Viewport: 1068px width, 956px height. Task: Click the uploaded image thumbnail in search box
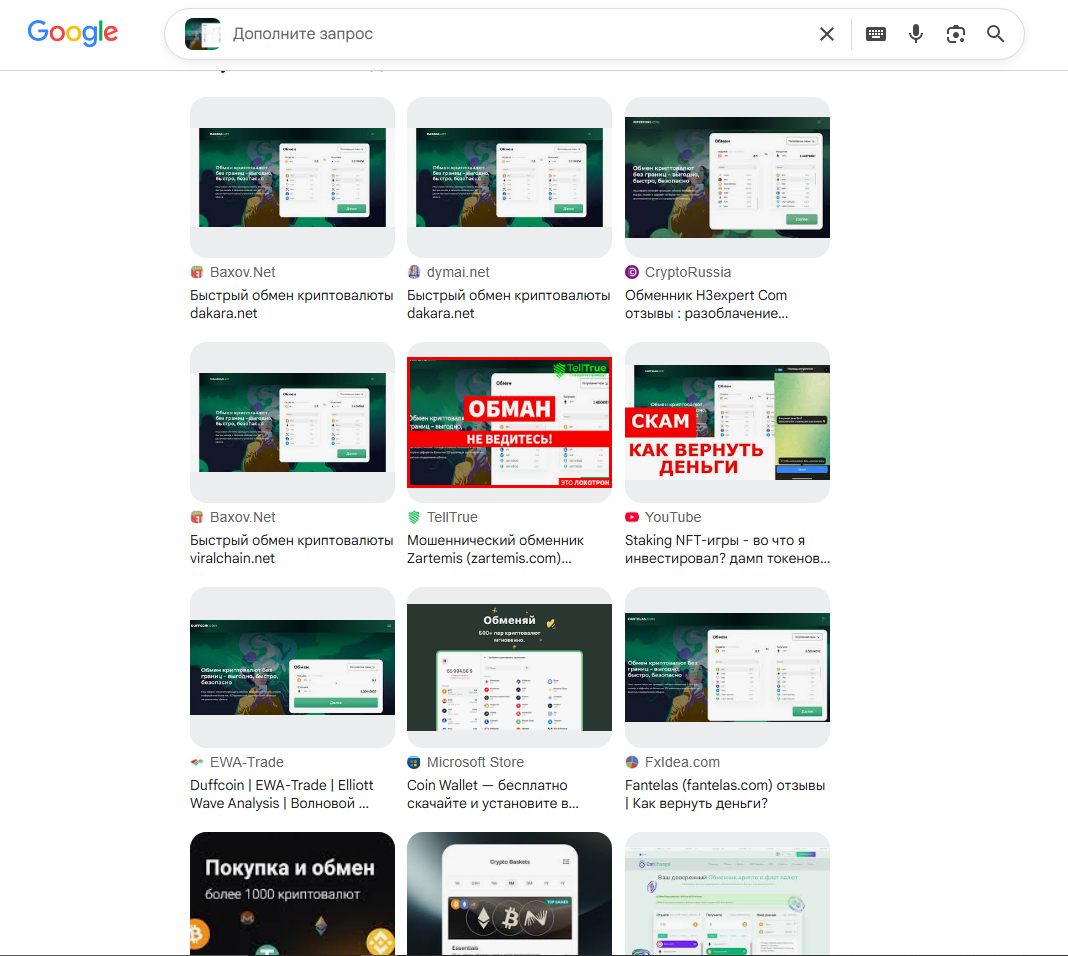pyautogui.click(x=203, y=34)
